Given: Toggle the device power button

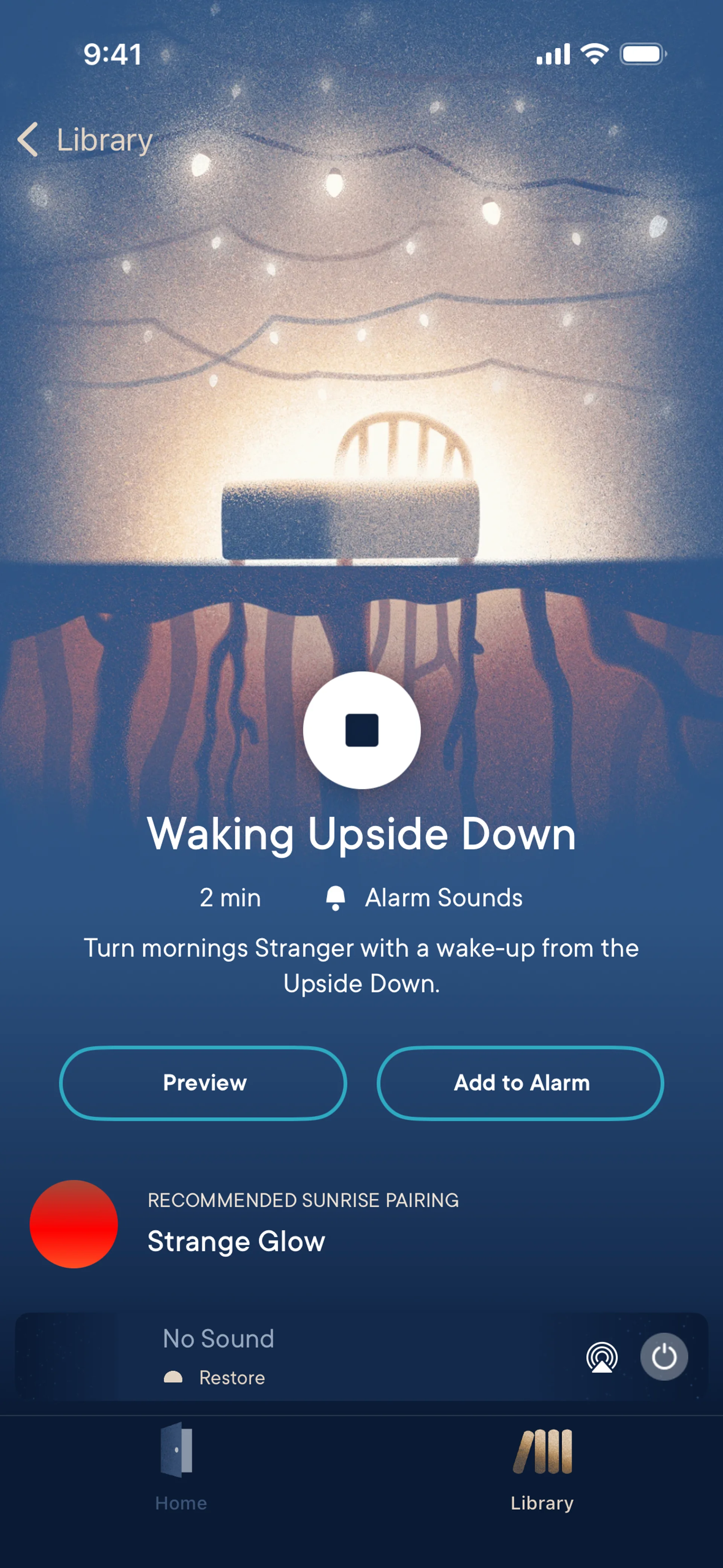Looking at the screenshot, I should 664,1357.
